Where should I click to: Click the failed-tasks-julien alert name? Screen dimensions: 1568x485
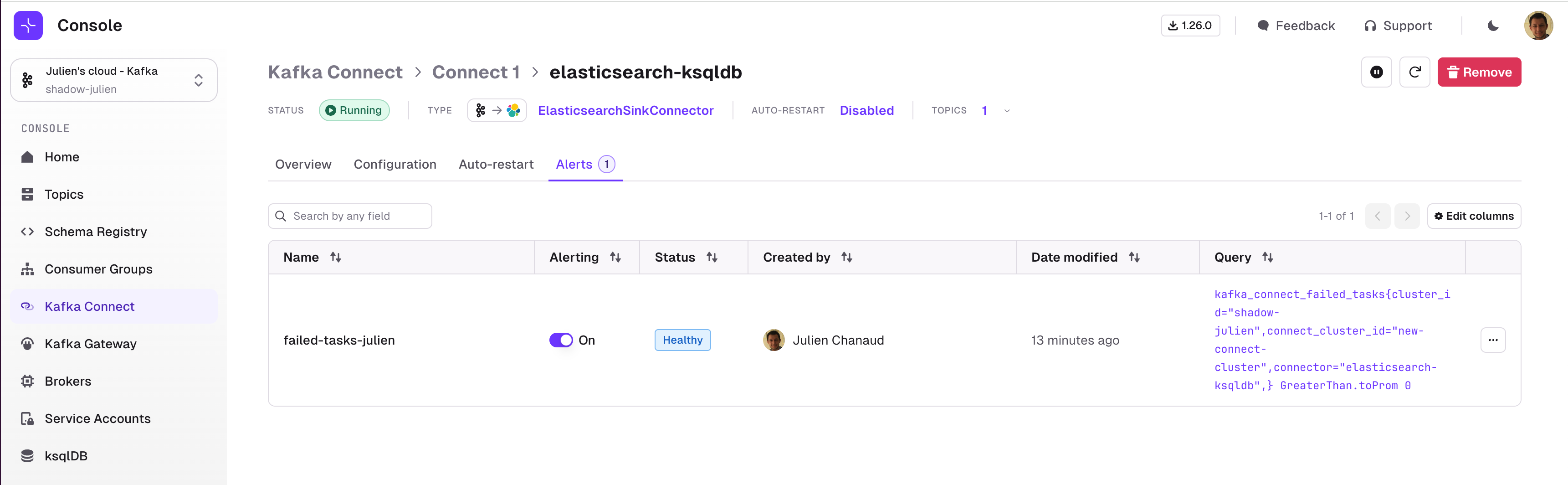[339, 341]
